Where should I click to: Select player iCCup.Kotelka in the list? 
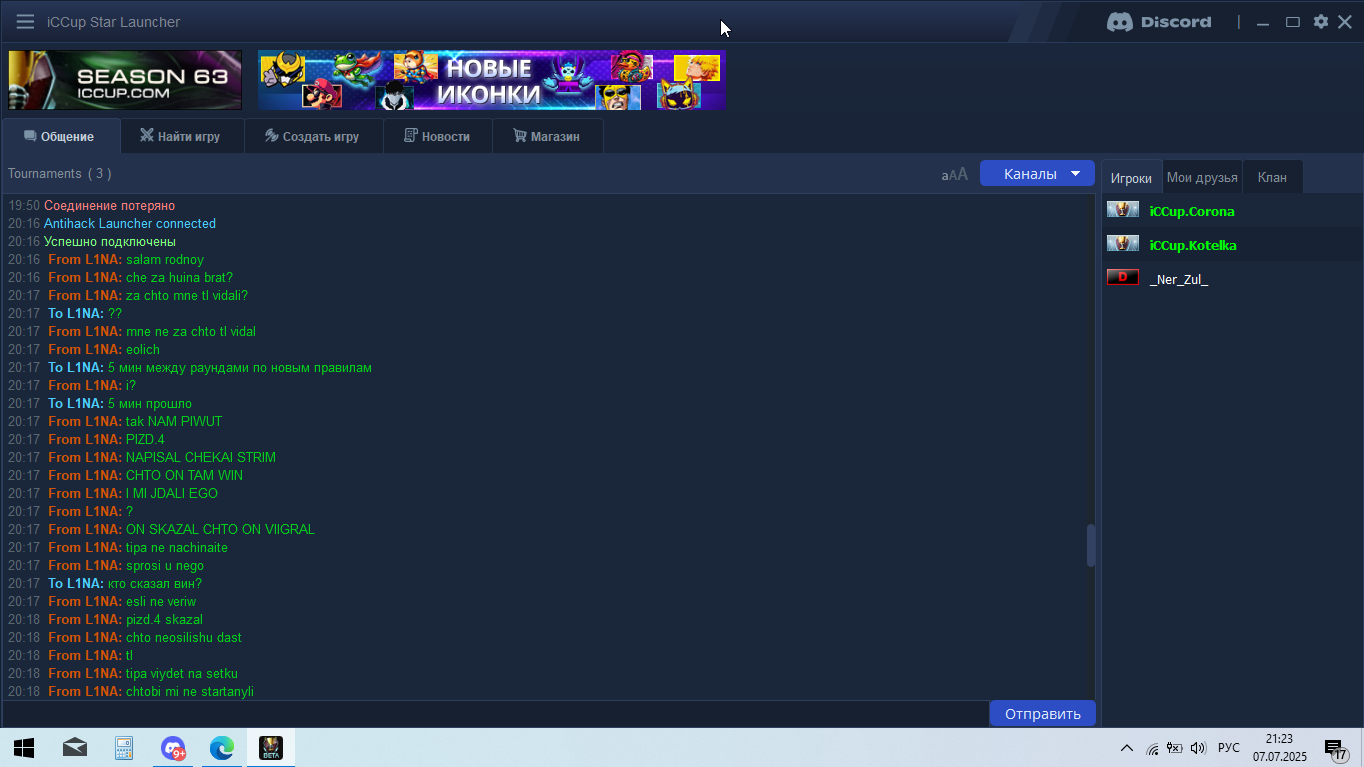1232,245
